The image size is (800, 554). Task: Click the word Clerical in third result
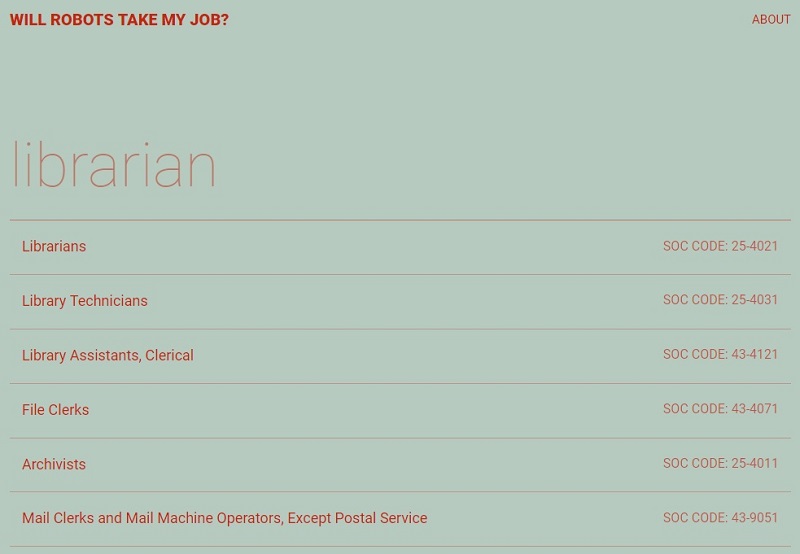[x=169, y=355]
